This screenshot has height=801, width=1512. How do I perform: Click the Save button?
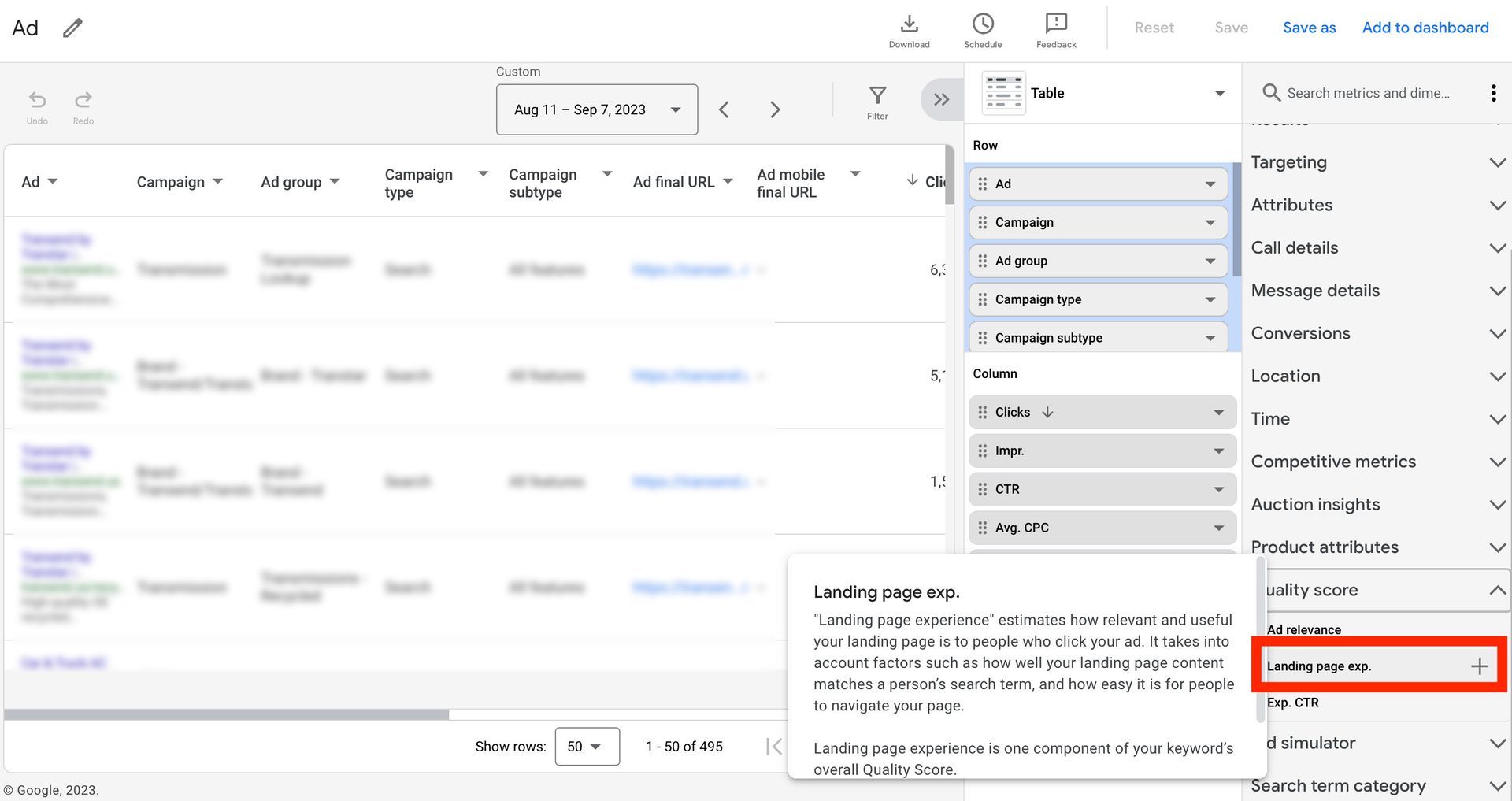[x=1231, y=28]
